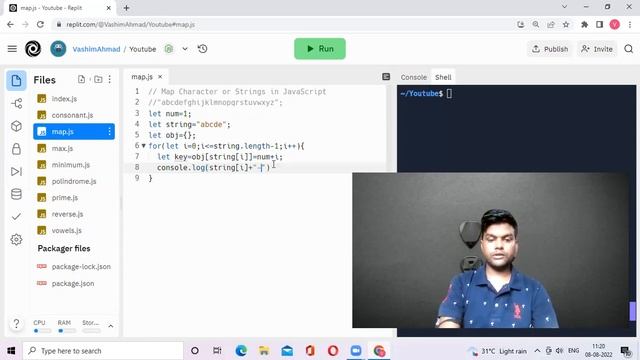Image resolution: width=640 pixels, height=360 pixels.
Task: Expand the repl name dropdown chevron
Action: tap(185, 49)
